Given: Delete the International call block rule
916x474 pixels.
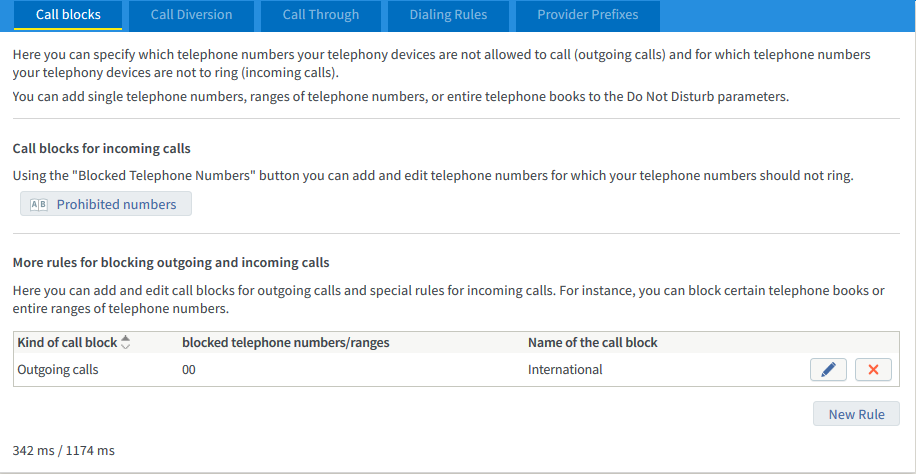Looking at the screenshot, I should tap(873, 370).
